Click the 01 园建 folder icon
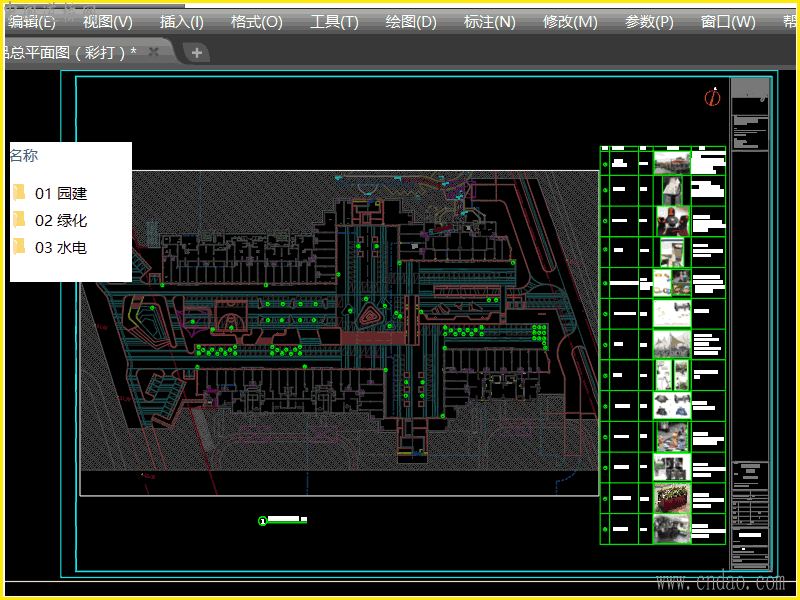The image size is (800, 600). pos(19,193)
